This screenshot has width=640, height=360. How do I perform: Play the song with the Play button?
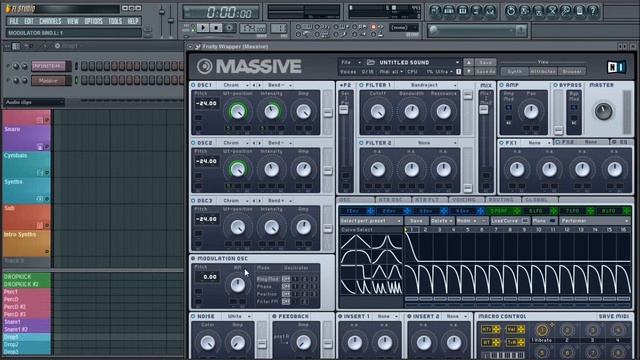click(x=202, y=28)
